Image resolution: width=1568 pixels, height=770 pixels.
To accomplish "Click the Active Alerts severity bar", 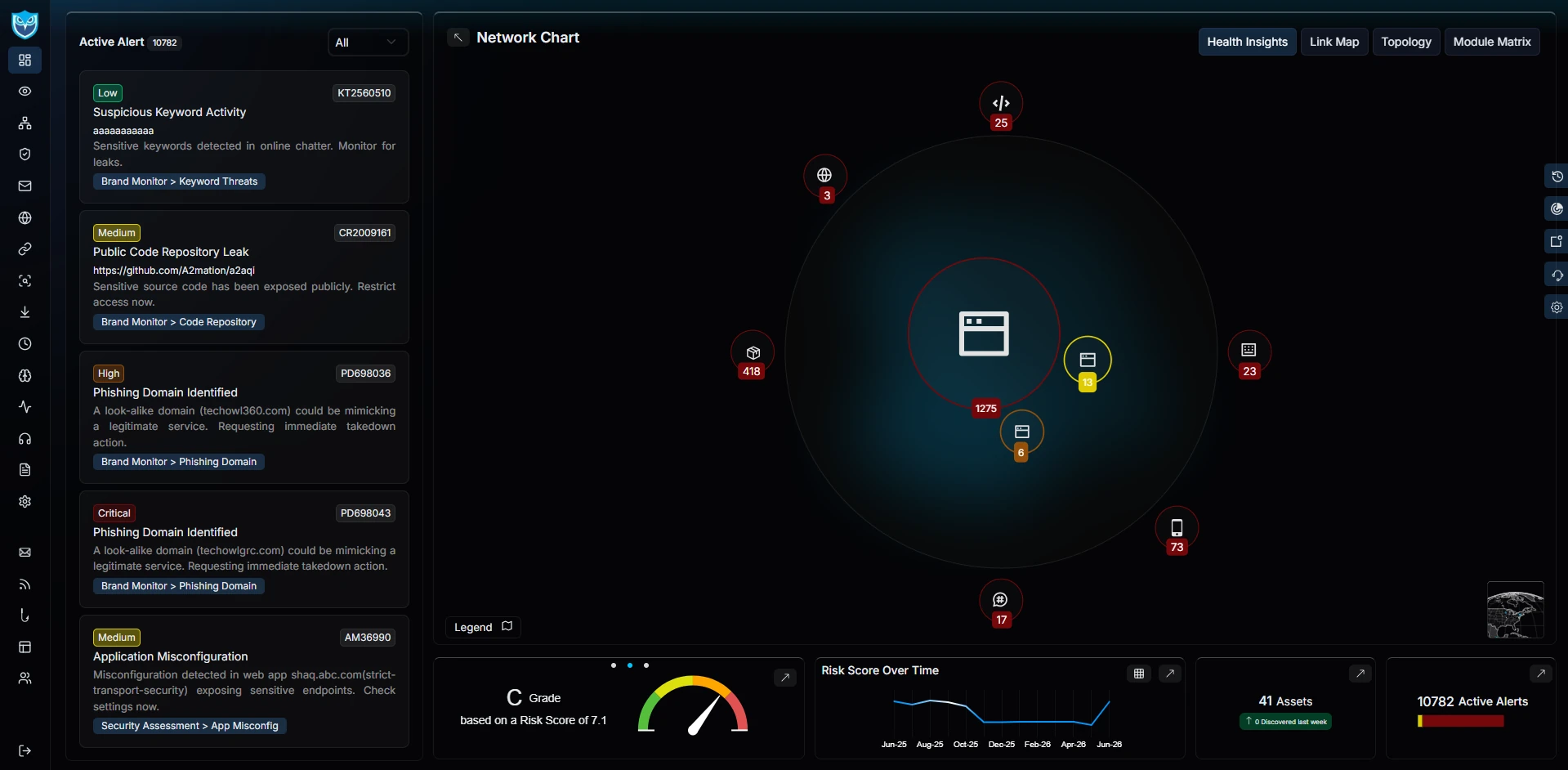I will click(x=1460, y=721).
